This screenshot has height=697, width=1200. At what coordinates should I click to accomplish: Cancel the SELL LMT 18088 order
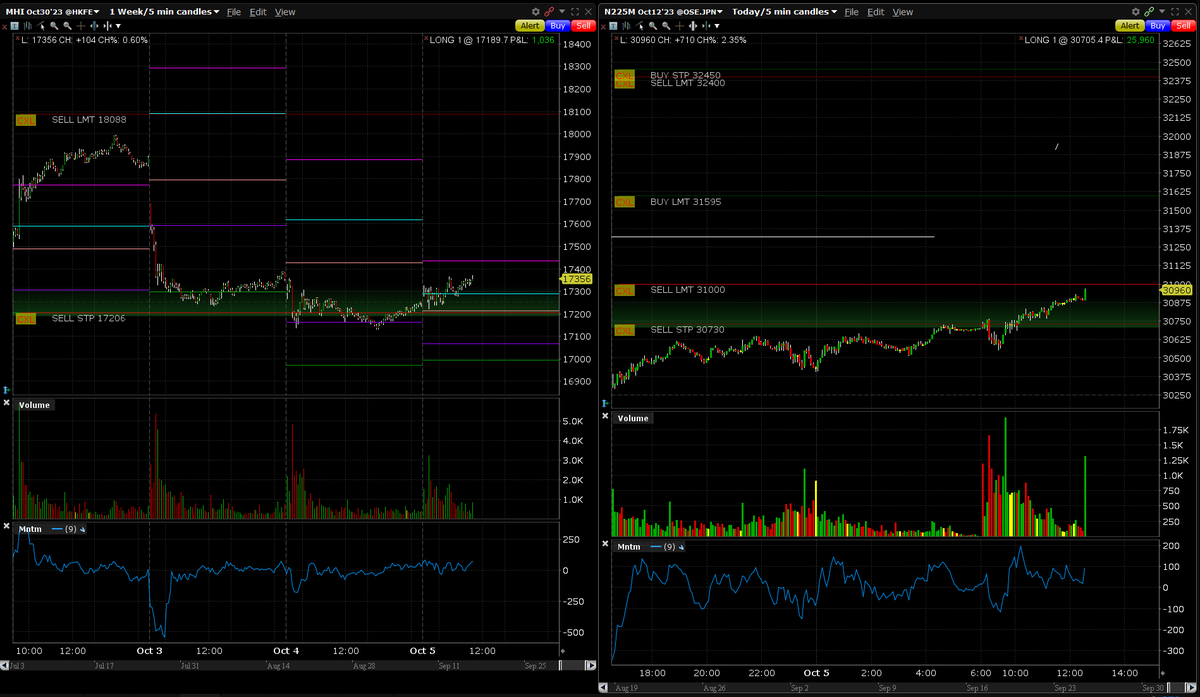click(x=25, y=119)
